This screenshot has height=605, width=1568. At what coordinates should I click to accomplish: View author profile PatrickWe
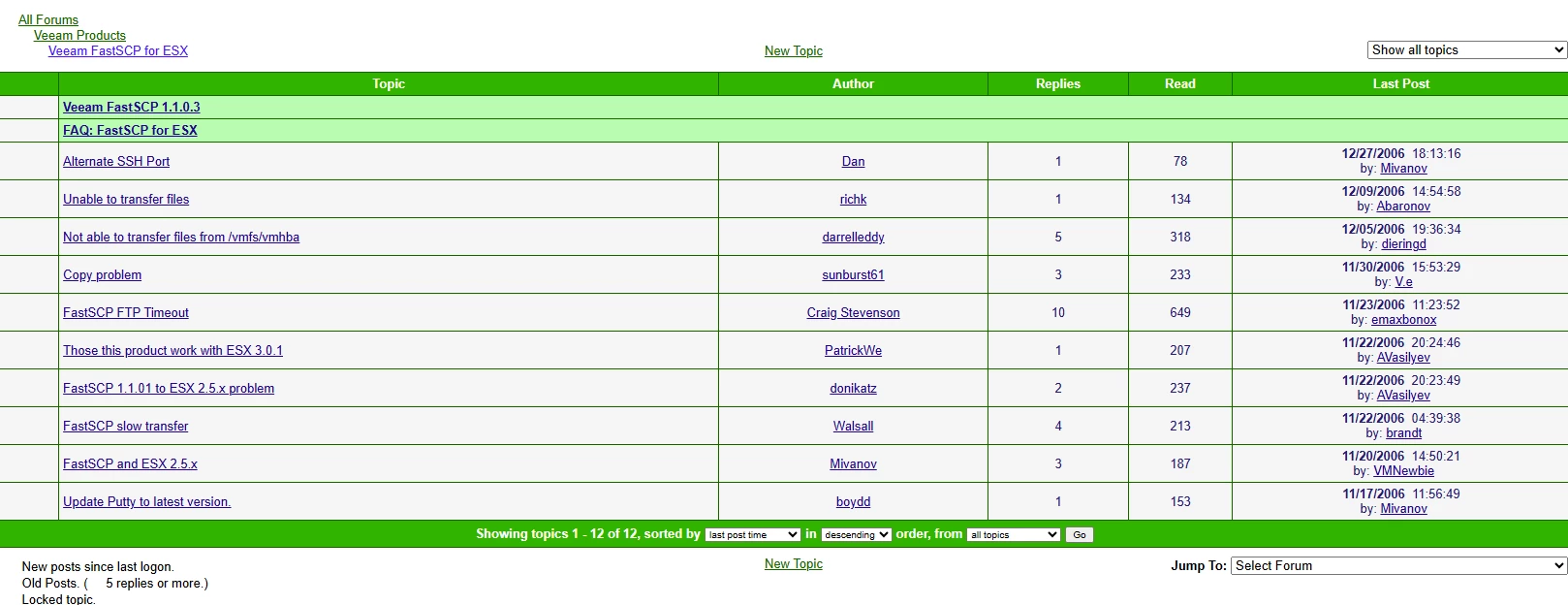pos(853,350)
